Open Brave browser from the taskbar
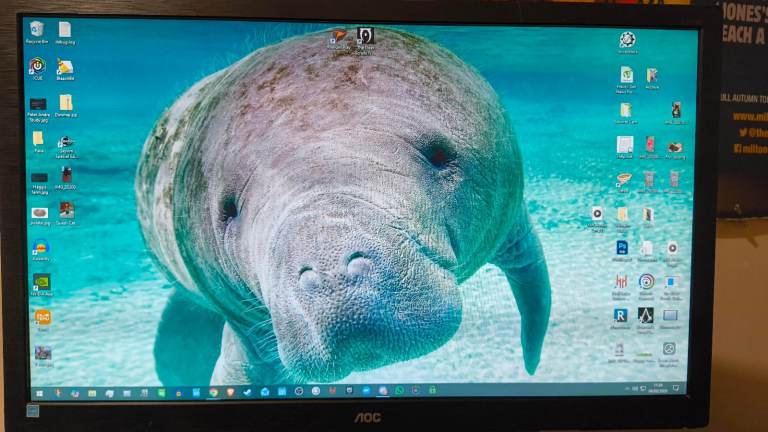768x432 pixels. 230,392
